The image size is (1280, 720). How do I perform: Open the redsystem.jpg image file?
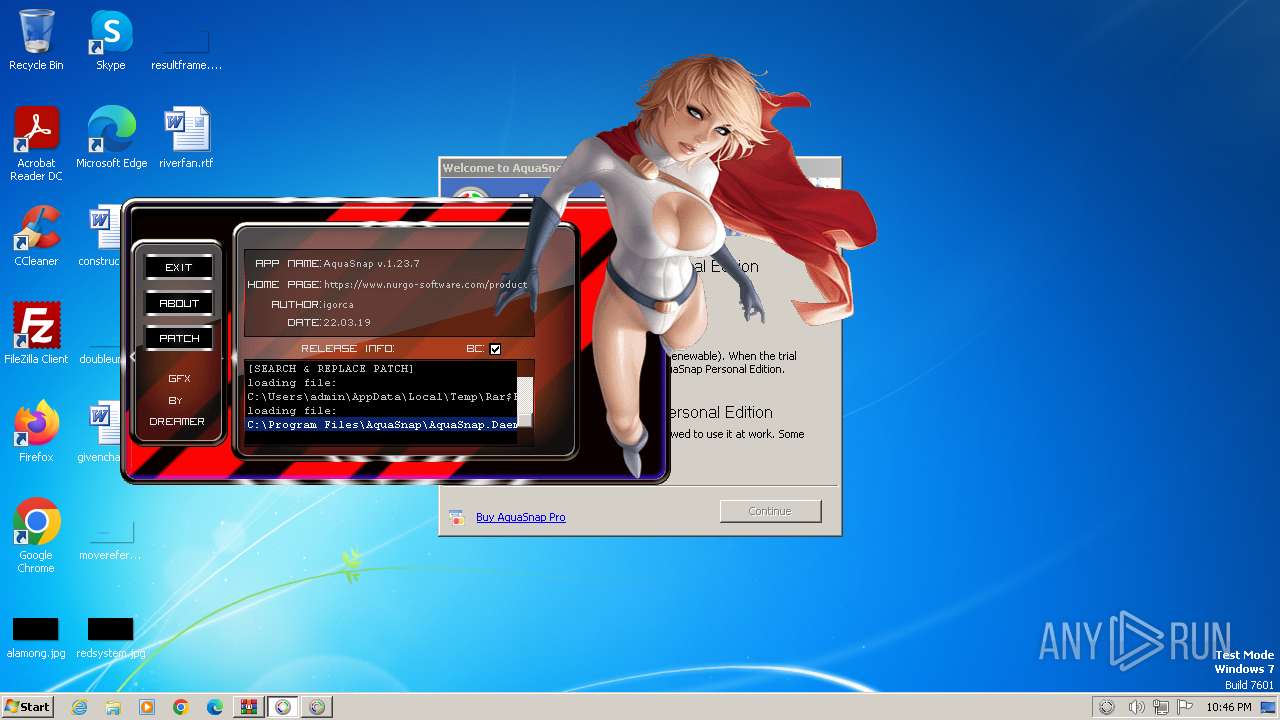(x=110, y=638)
